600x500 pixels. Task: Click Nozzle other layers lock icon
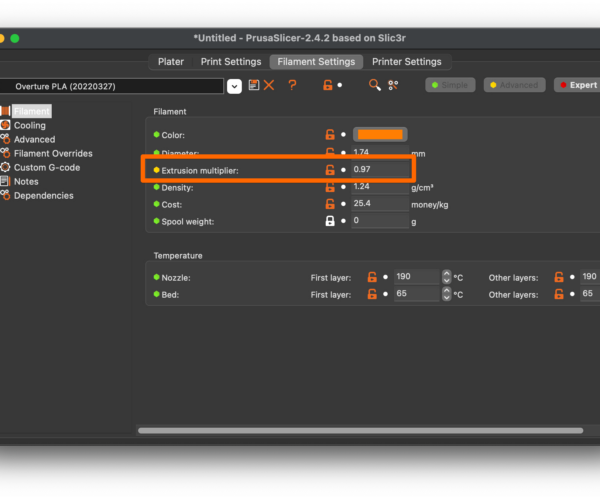pos(559,277)
